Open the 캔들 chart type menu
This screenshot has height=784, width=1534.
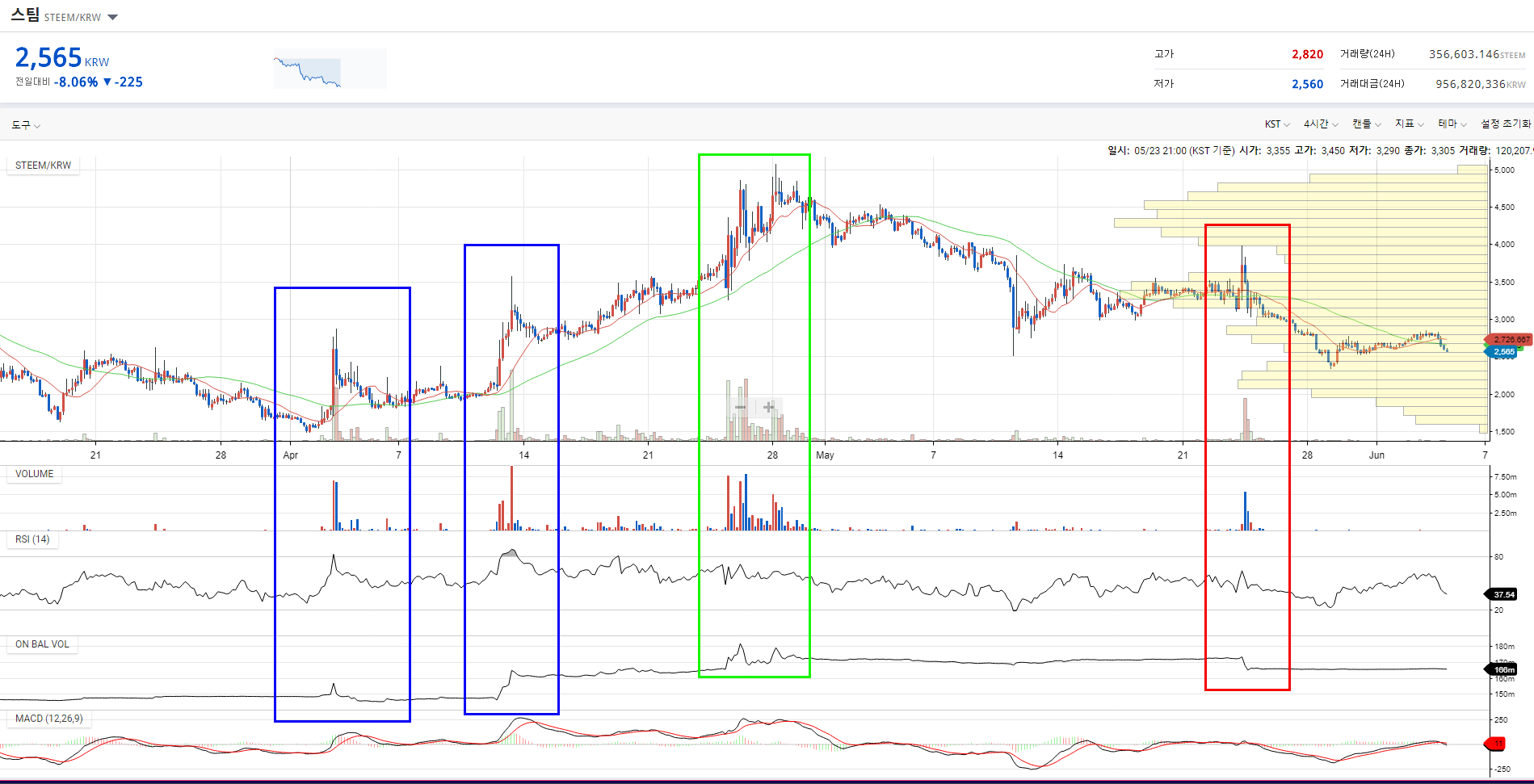(1367, 124)
